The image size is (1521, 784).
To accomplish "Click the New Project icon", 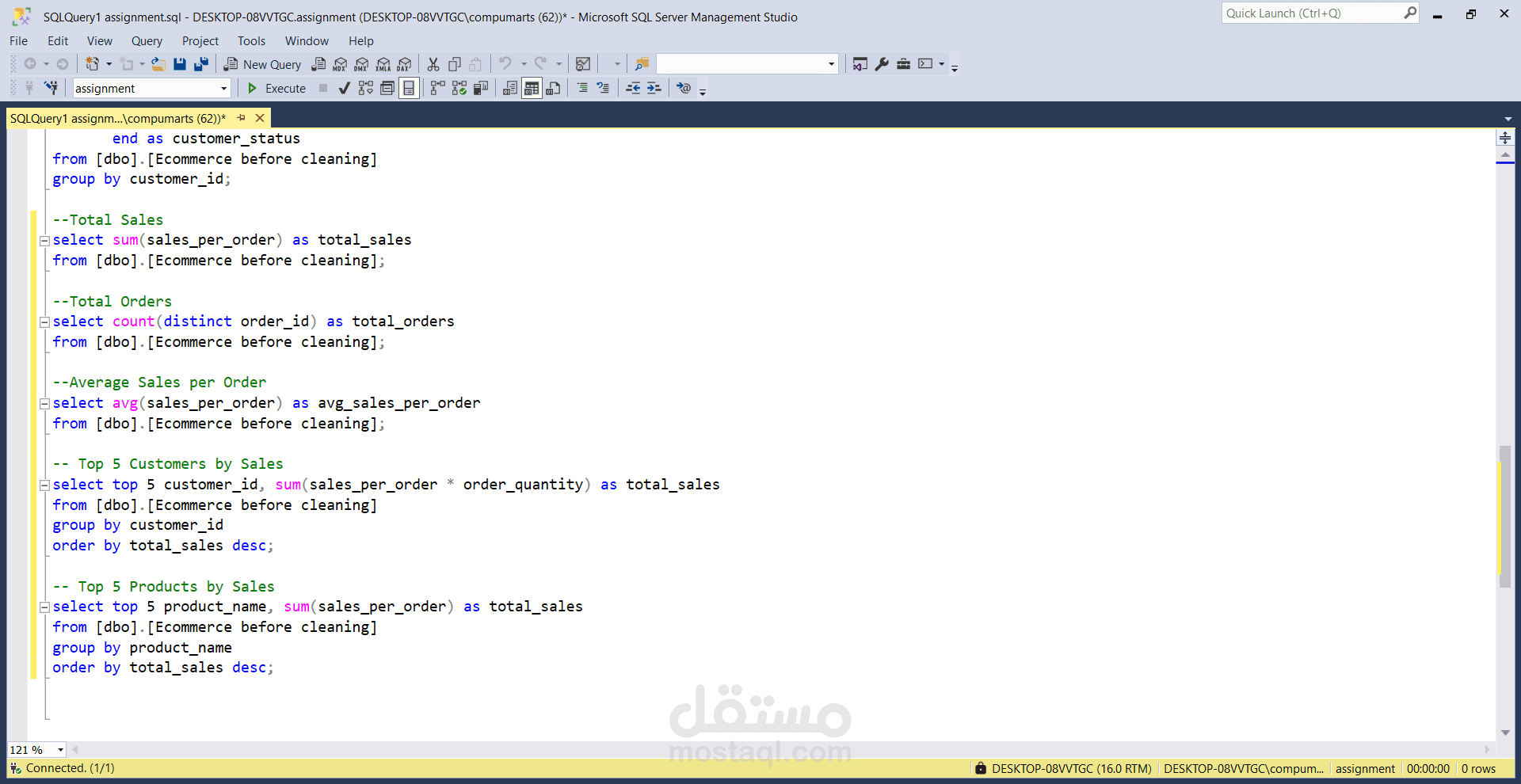I will [93, 64].
